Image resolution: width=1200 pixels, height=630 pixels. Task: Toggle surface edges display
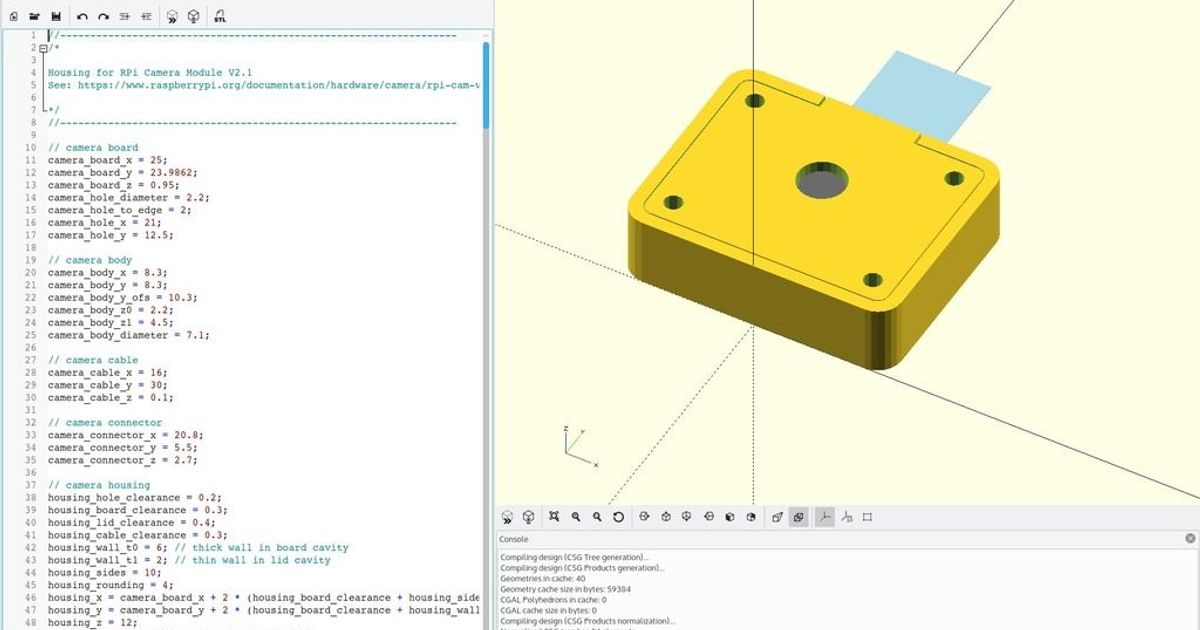(867, 517)
